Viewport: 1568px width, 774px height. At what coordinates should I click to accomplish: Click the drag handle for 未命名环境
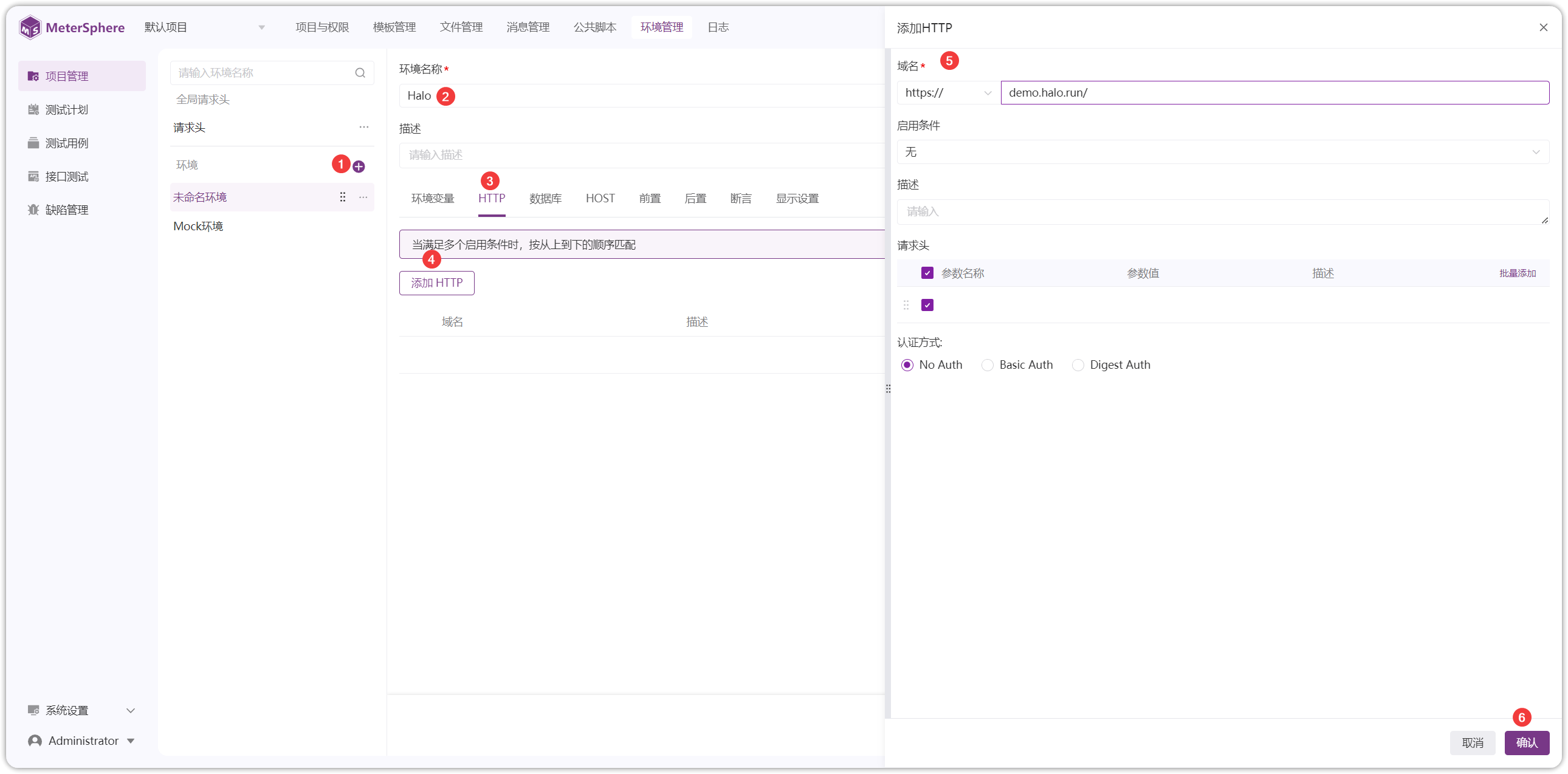tap(343, 197)
